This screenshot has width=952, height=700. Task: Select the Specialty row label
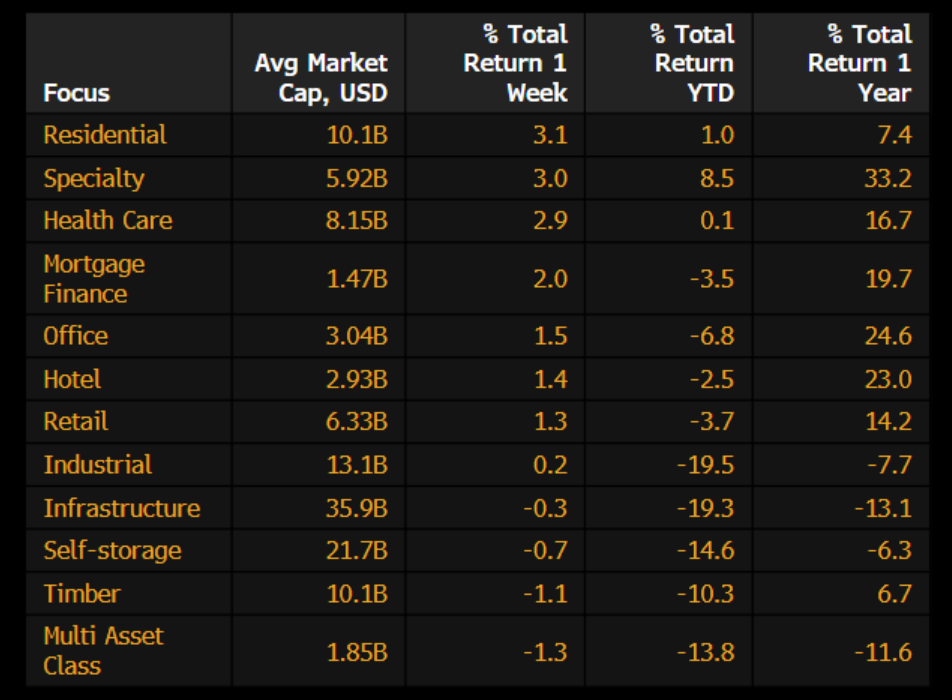[x=94, y=178]
